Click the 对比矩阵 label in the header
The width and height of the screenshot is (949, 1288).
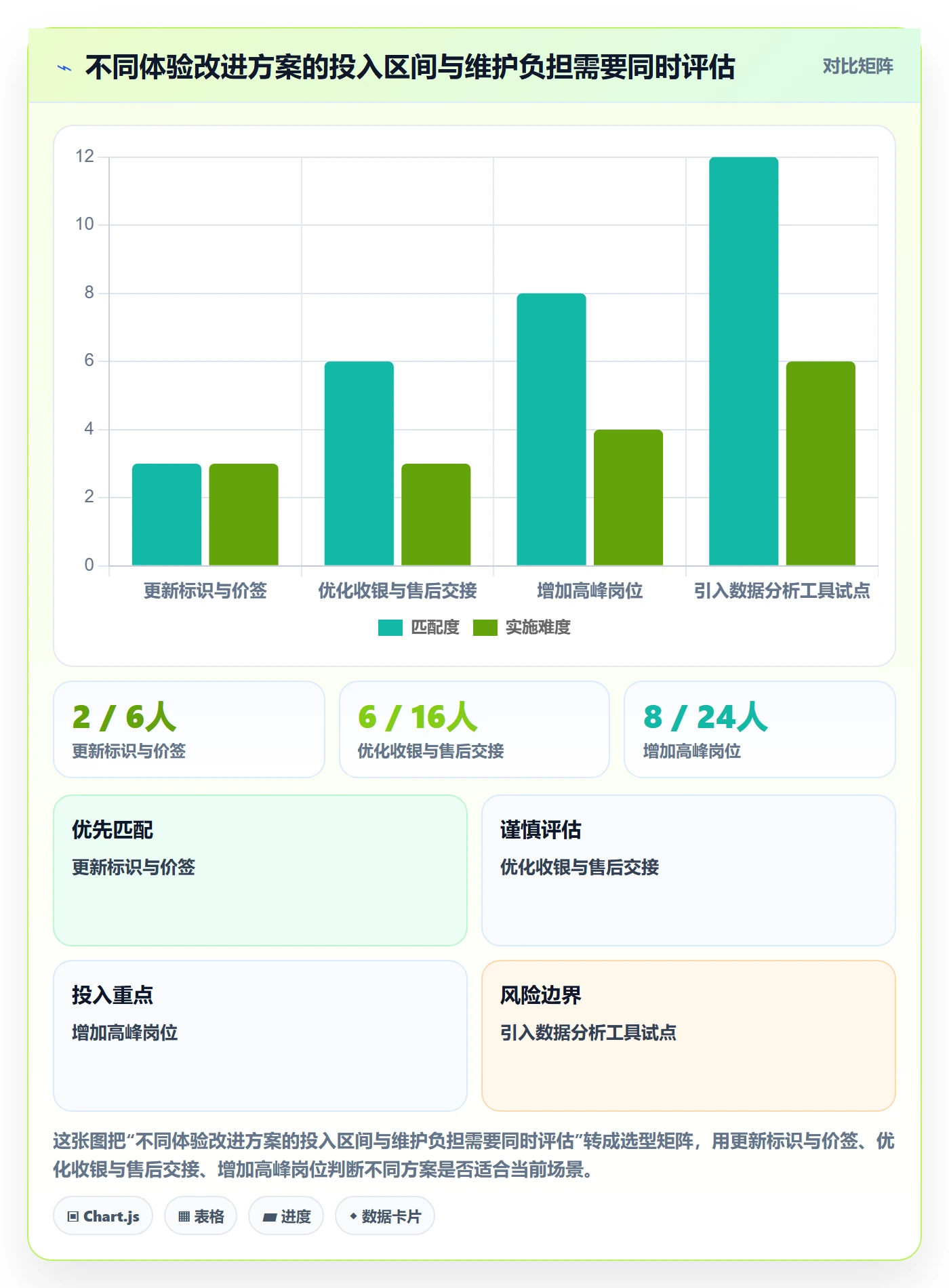[857, 66]
